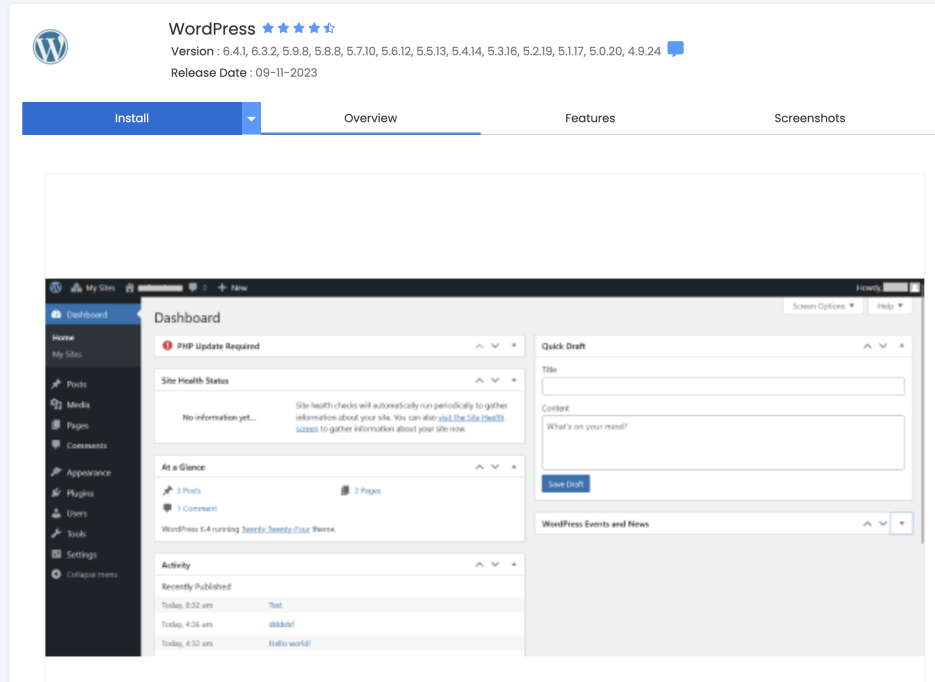Click the Collapse menu icon
The image size is (935, 682).
(x=56, y=574)
